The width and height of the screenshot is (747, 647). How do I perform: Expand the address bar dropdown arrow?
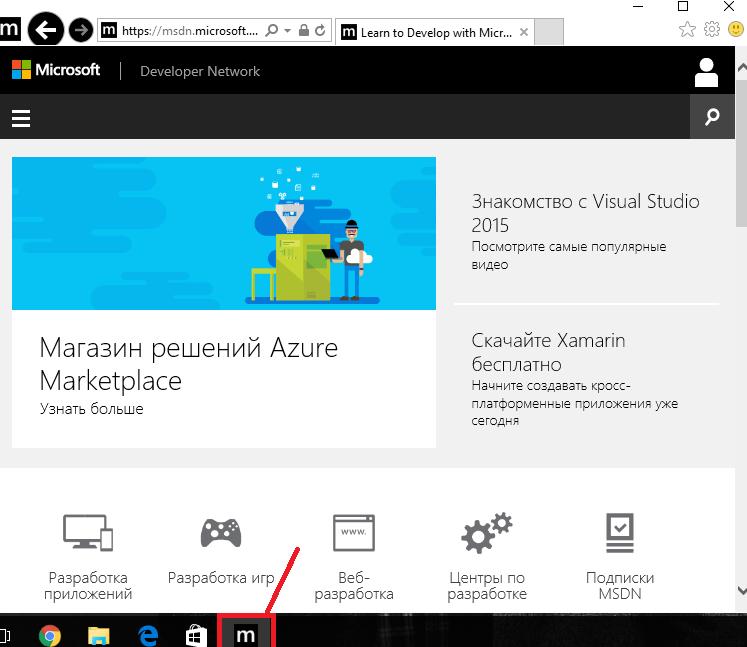click(x=287, y=30)
